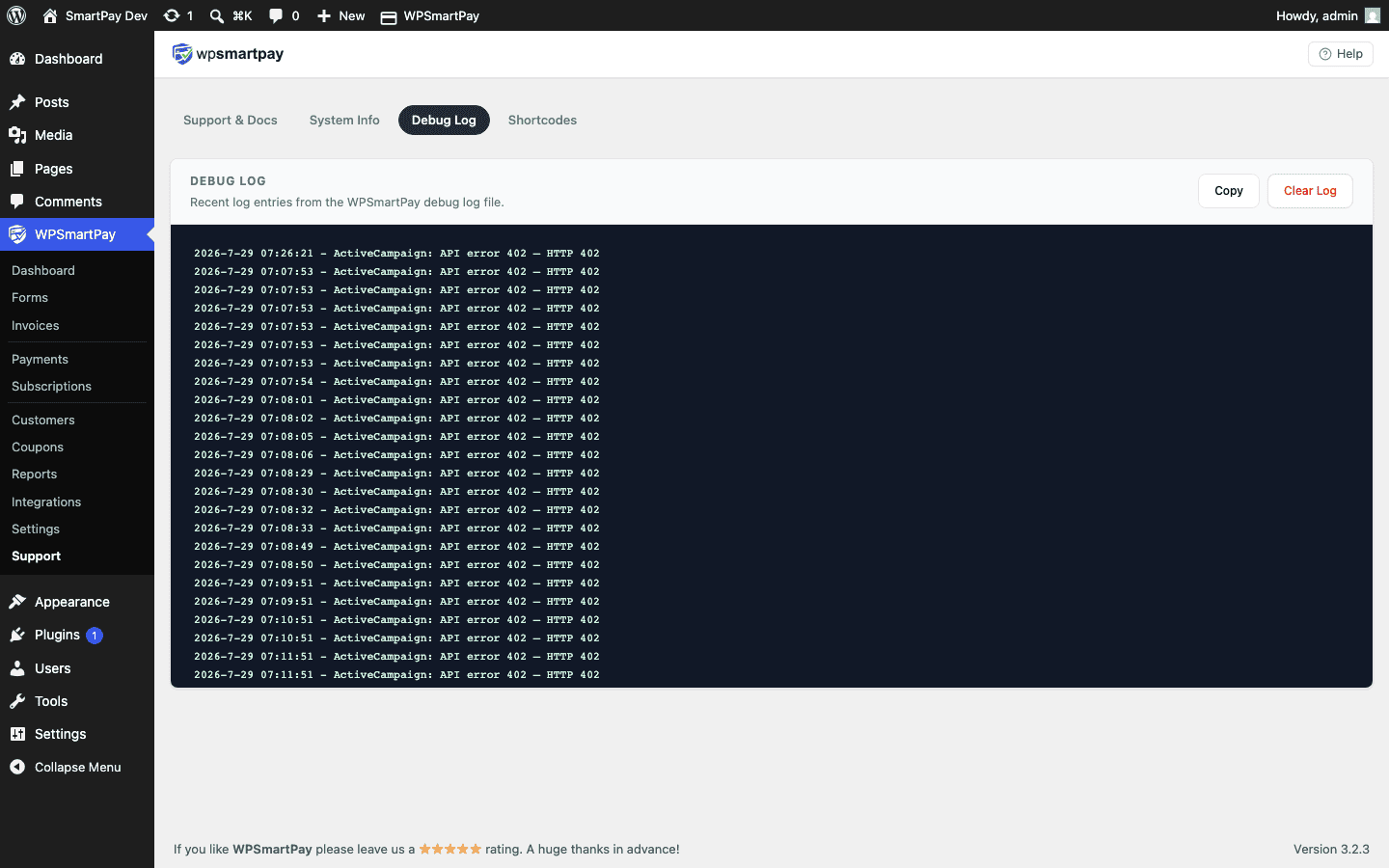Open Invoices in WPSmartPay submenu
This screenshot has height=868, width=1389.
(36, 326)
